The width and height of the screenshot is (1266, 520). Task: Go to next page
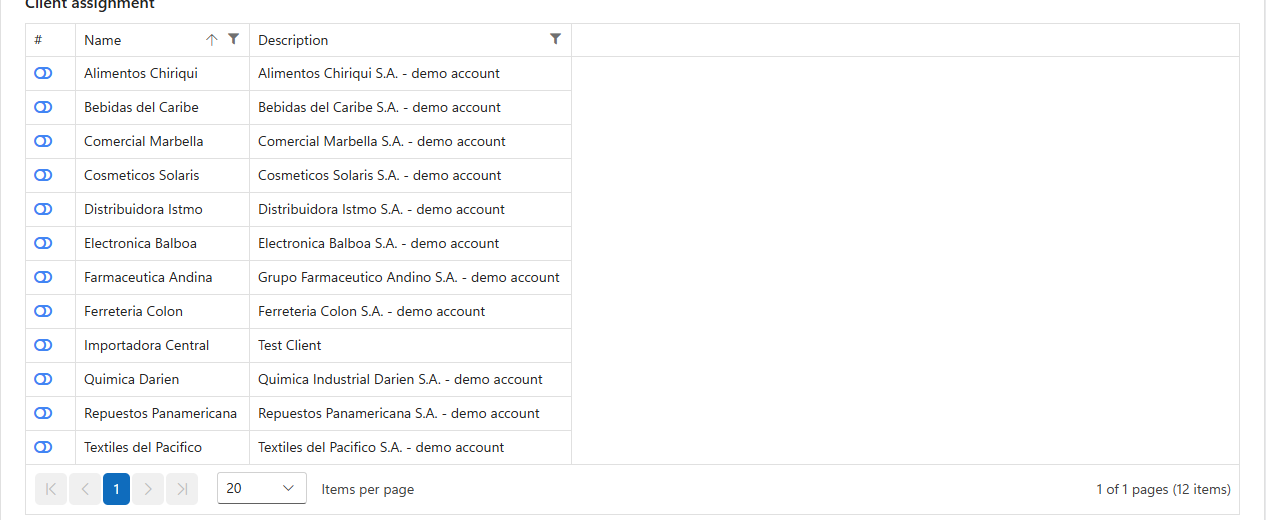pyautogui.click(x=148, y=489)
